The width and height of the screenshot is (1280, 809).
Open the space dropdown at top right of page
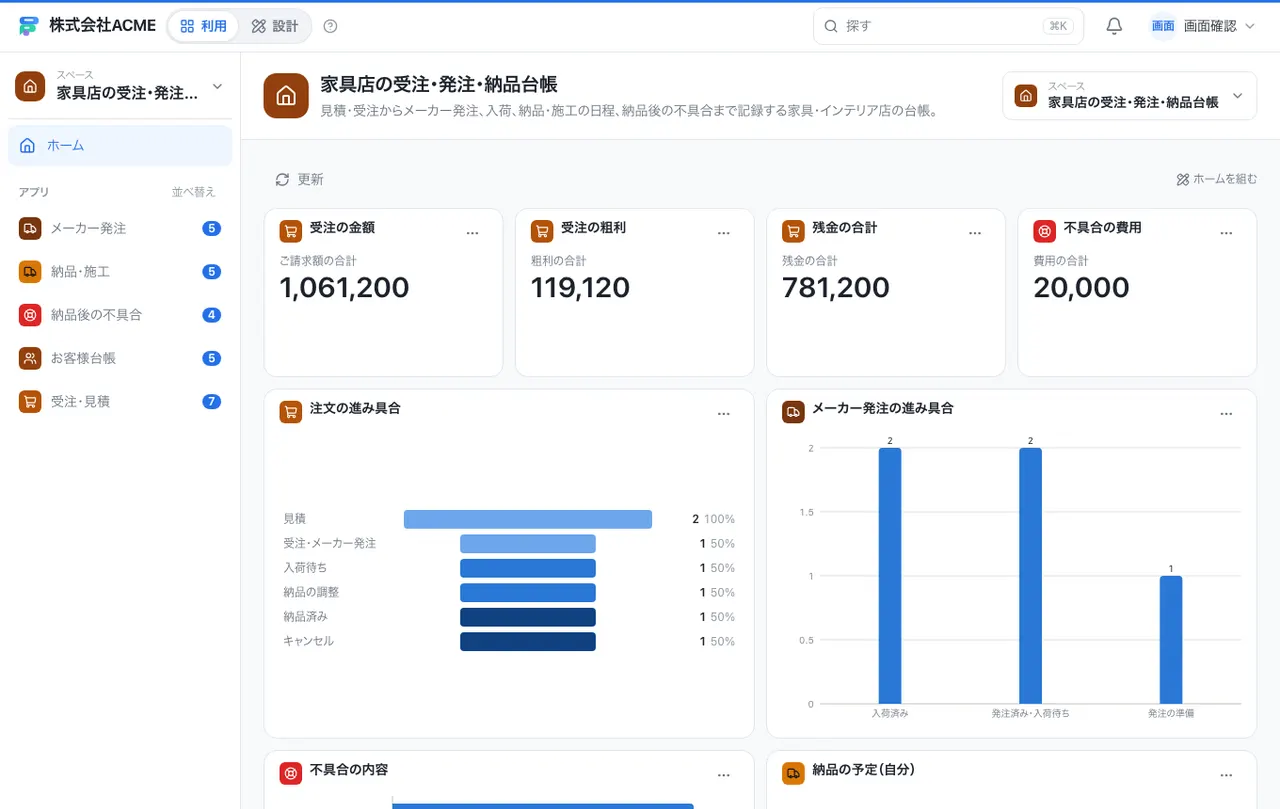coord(1129,96)
